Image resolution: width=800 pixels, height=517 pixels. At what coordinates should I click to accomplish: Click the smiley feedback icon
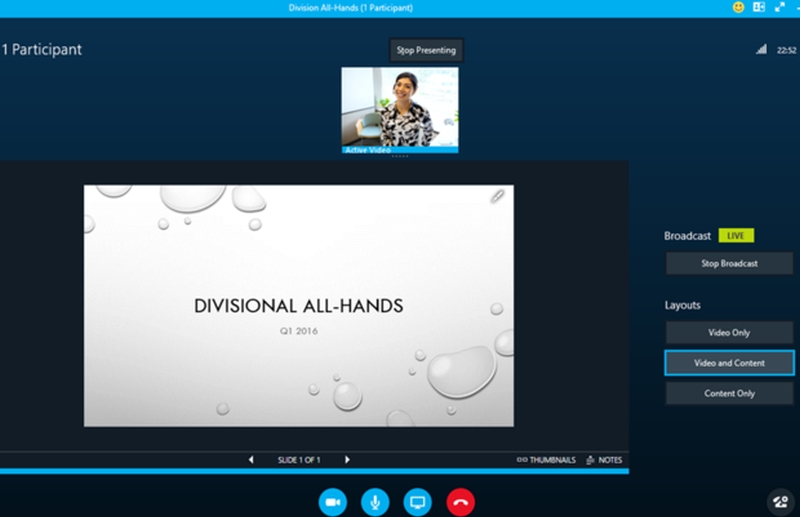click(738, 7)
